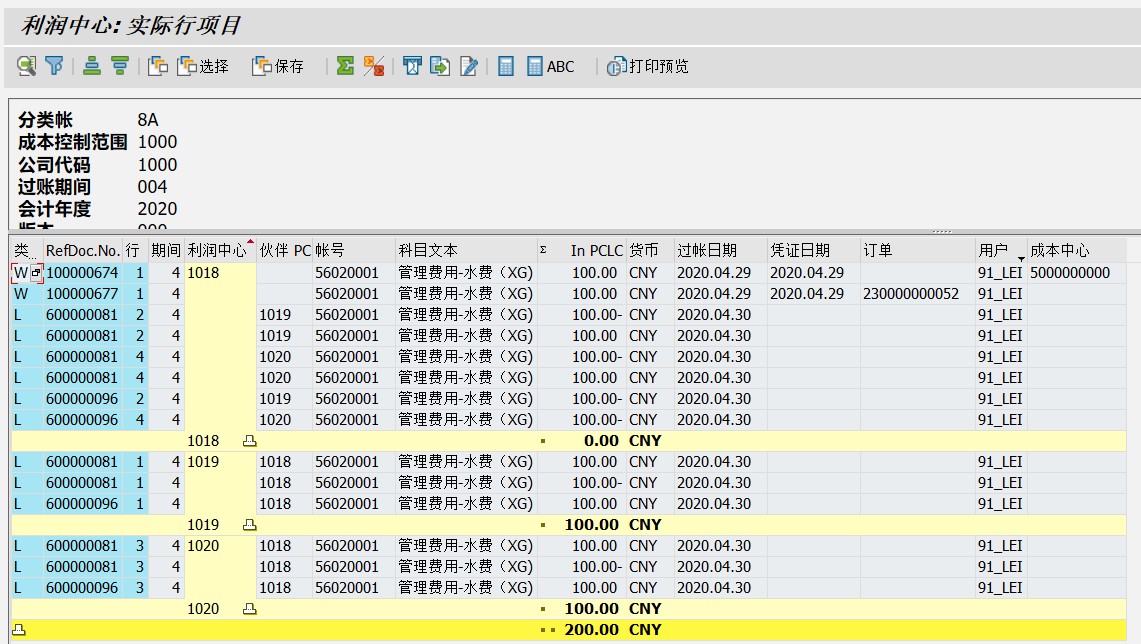Image resolution: width=1141 pixels, height=644 pixels.
Task: Save the layout with the 保存 button
Action: (x=277, y=66)
